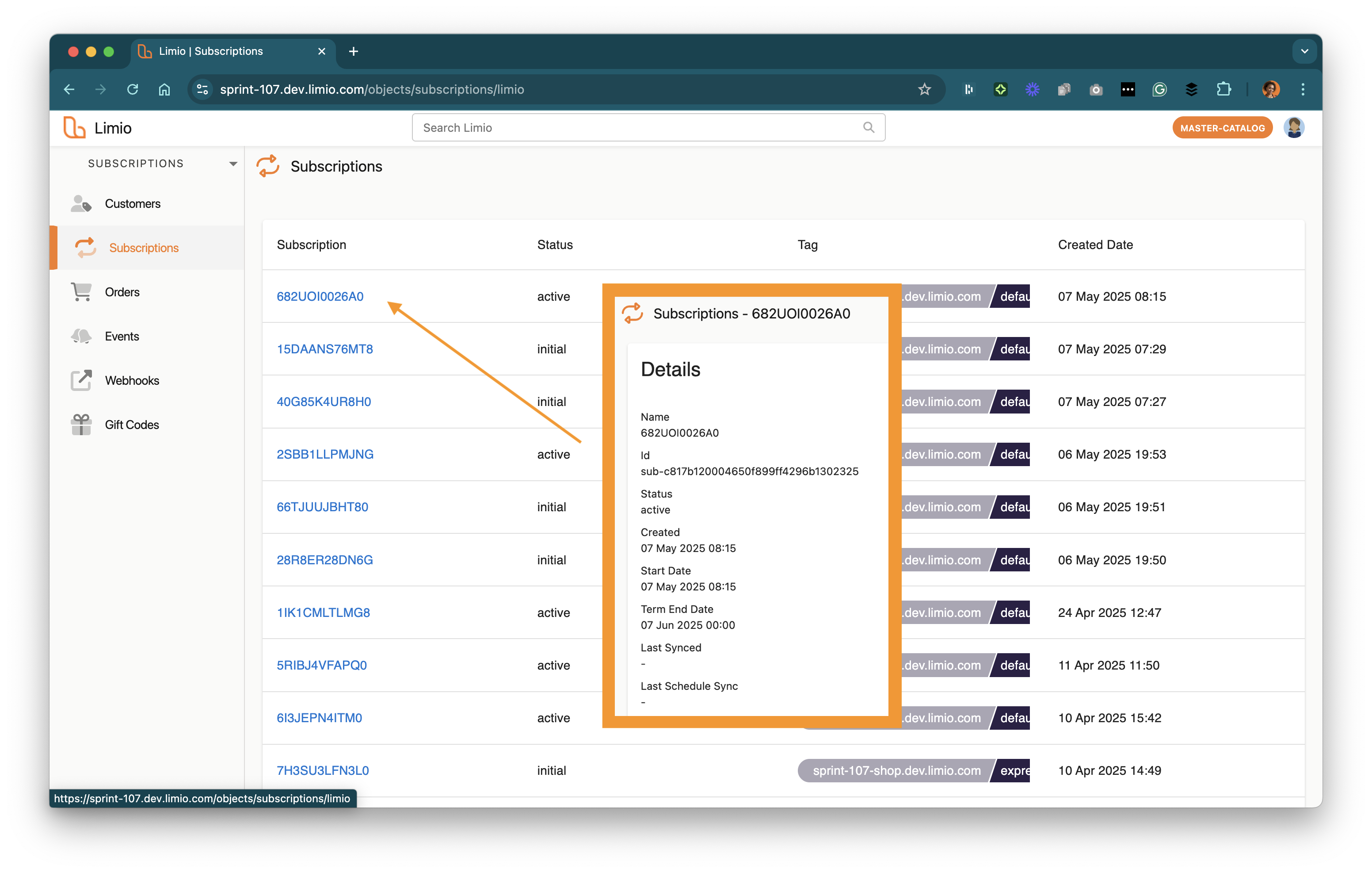Click the Limio logo icon
Image resolution: width=1372 pixels, height=873 pixels.
coord(75,128)
